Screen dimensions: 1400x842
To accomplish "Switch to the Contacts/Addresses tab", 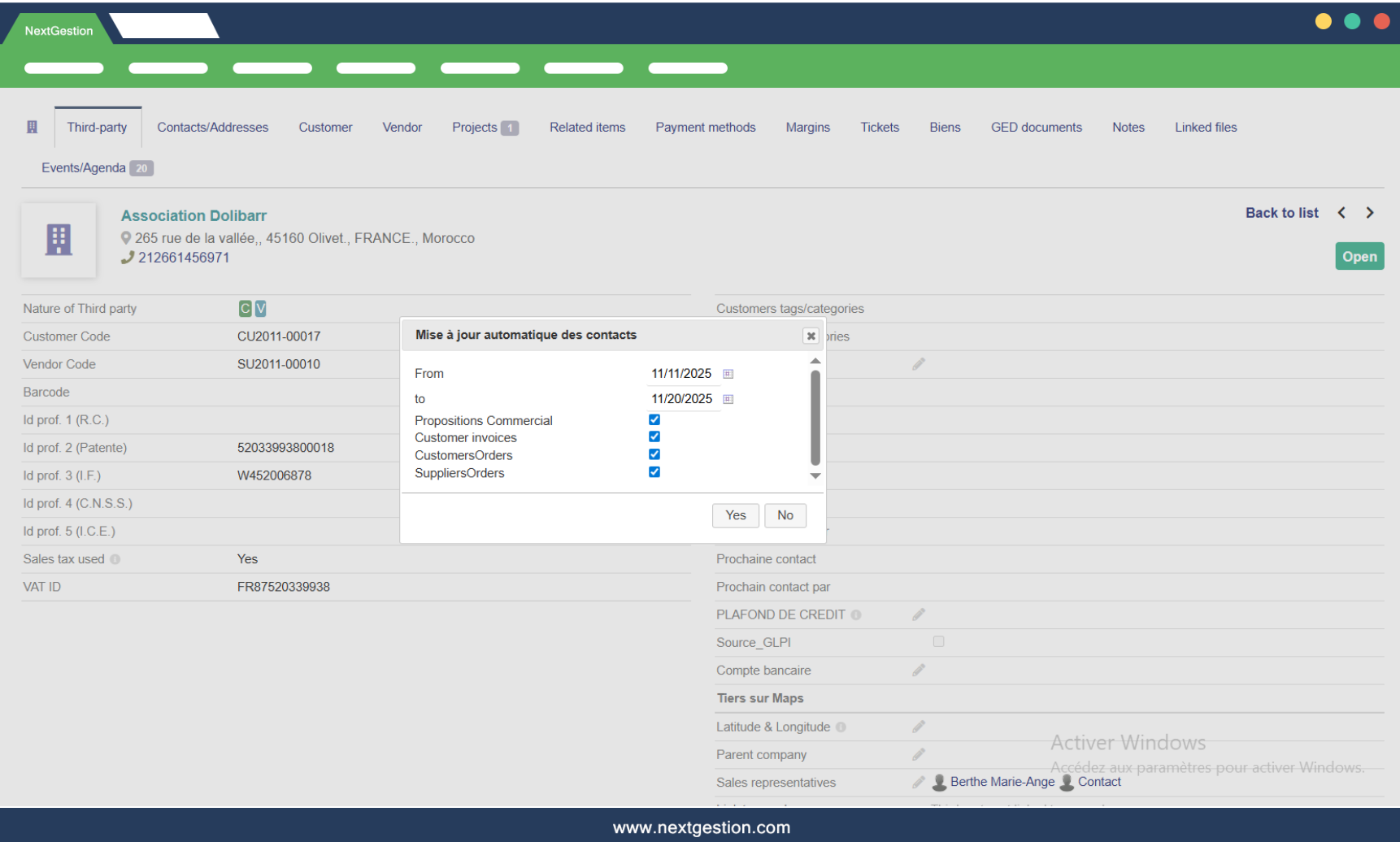I will point(212,128).
